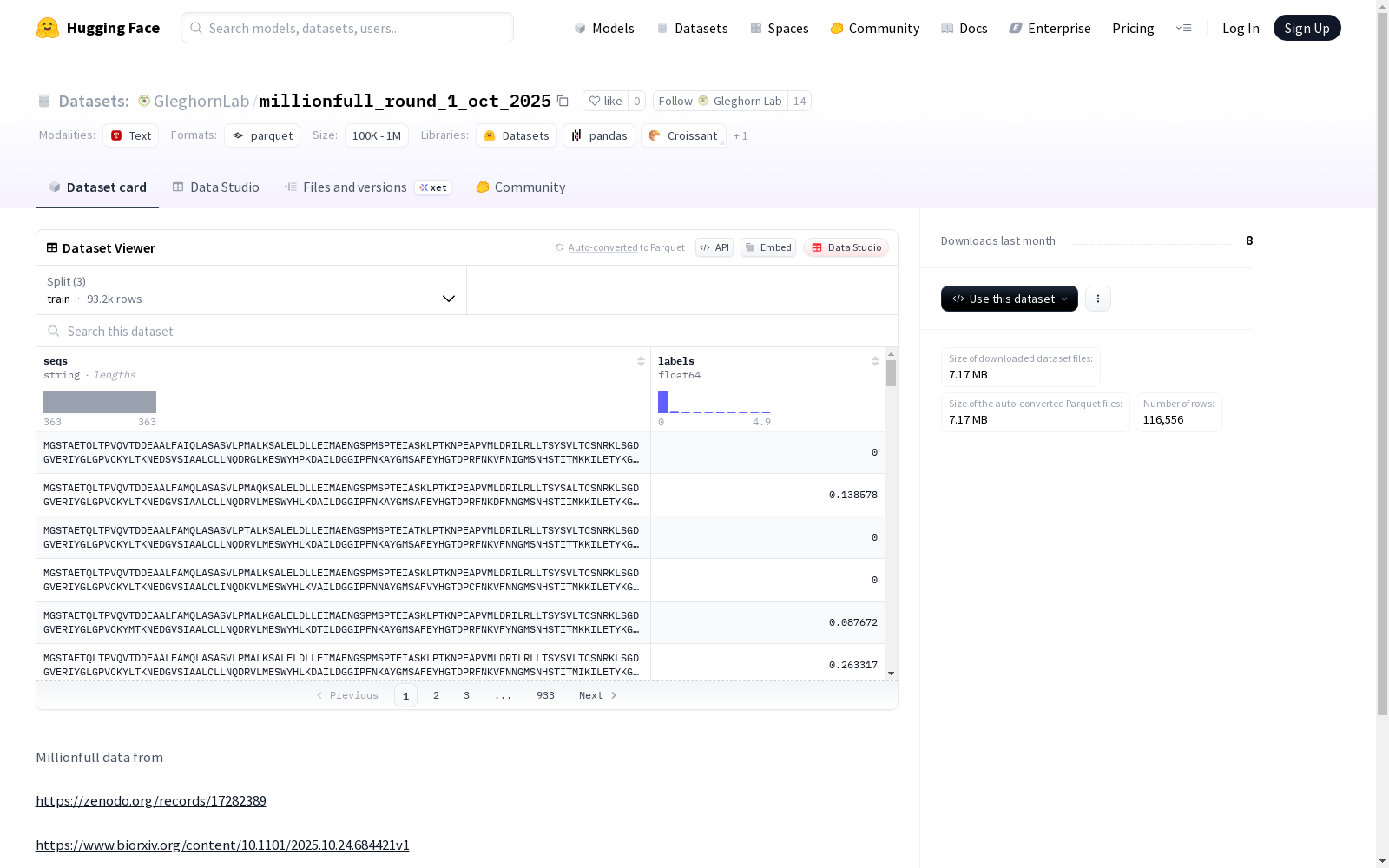This screenshot has height=868, width=1389.
Task: Open the navigation more-menu icon in header
Action: tap(1183, 28)
